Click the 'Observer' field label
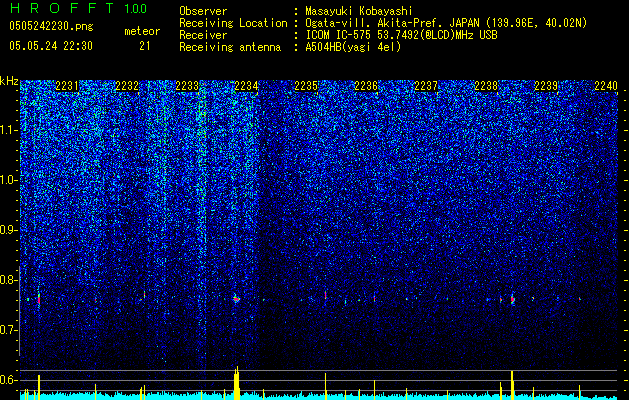 [x=203, y=11]
